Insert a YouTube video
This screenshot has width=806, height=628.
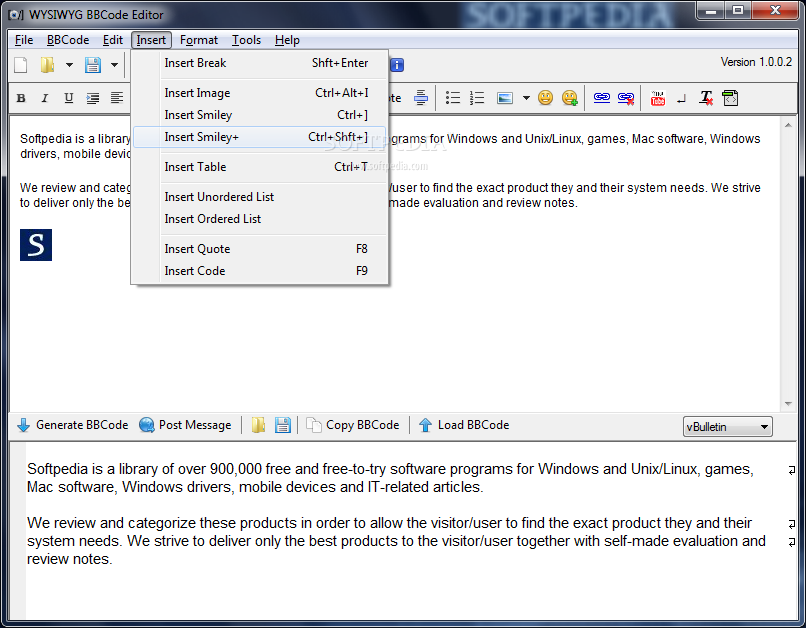coord(657,98)
